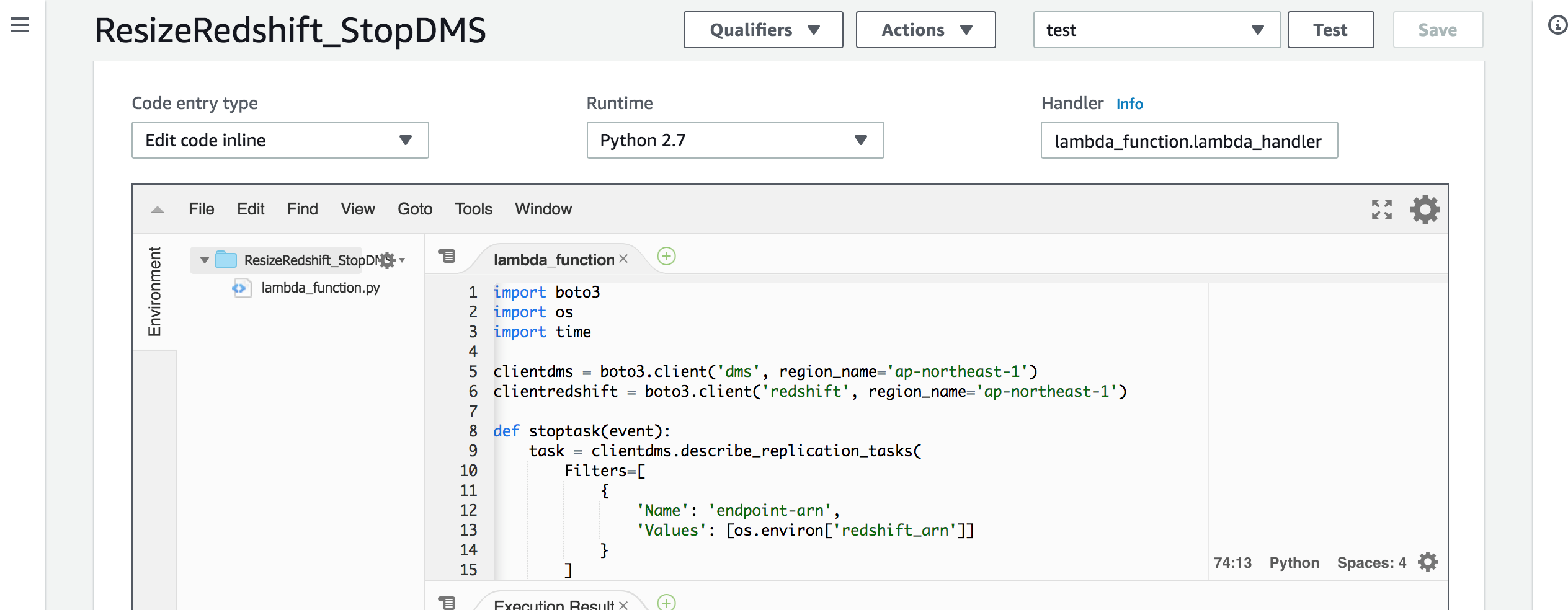Click the cursor position 74:13 indicator
This screenshot has height=610, width=1568.
(x=1232, y=562)
